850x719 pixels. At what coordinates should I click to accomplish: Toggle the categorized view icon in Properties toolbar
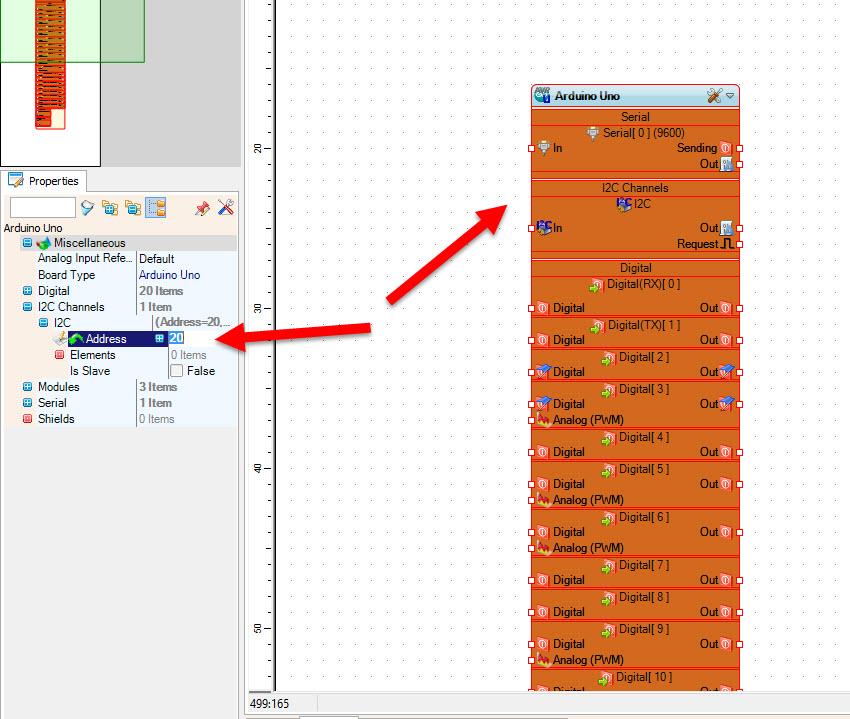point(156,208)
